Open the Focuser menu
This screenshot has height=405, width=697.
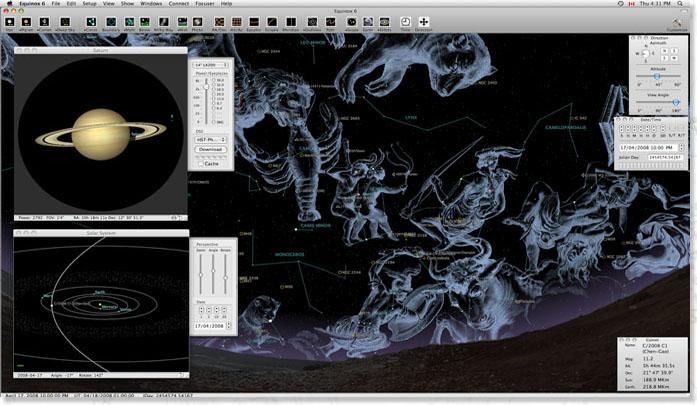point(204,3)
